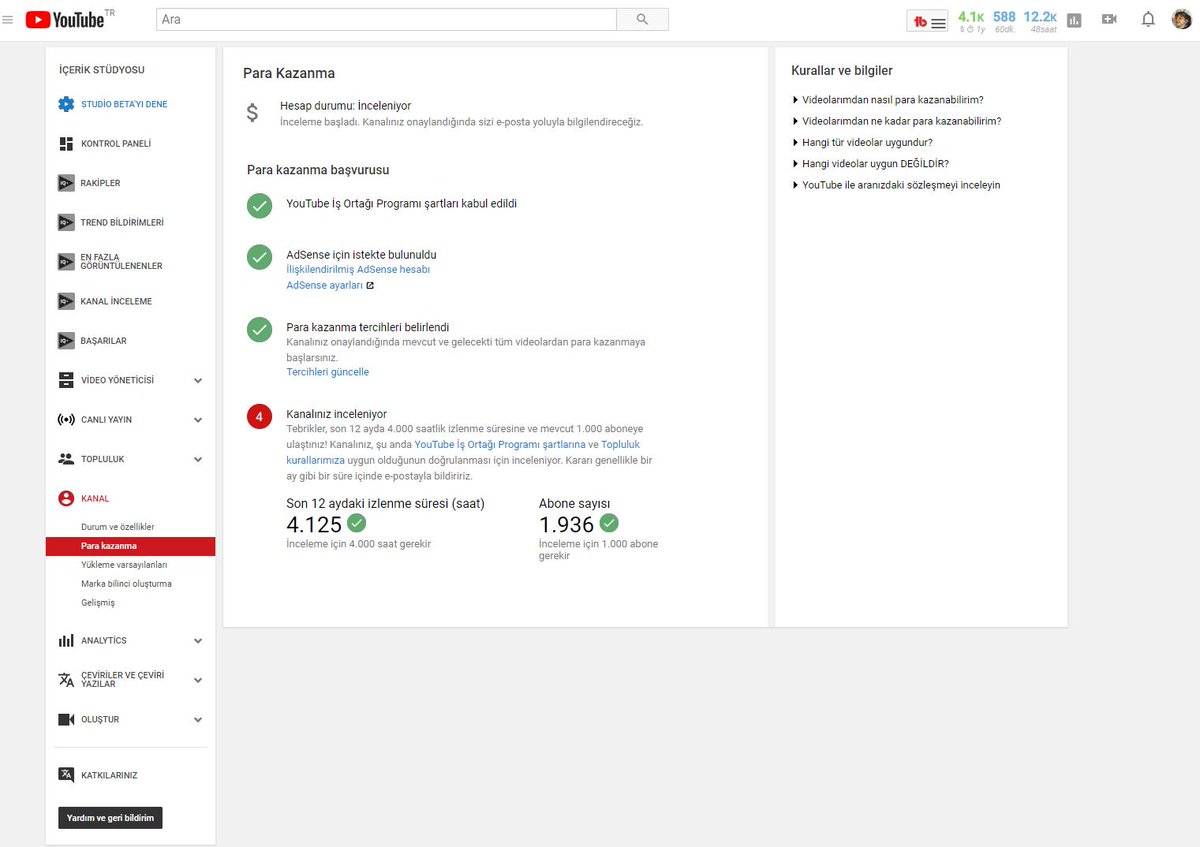The height and width of the screenshot is (847, 1200).
Task: Open the AdSense ayarları link
Action: pos(324,285)
